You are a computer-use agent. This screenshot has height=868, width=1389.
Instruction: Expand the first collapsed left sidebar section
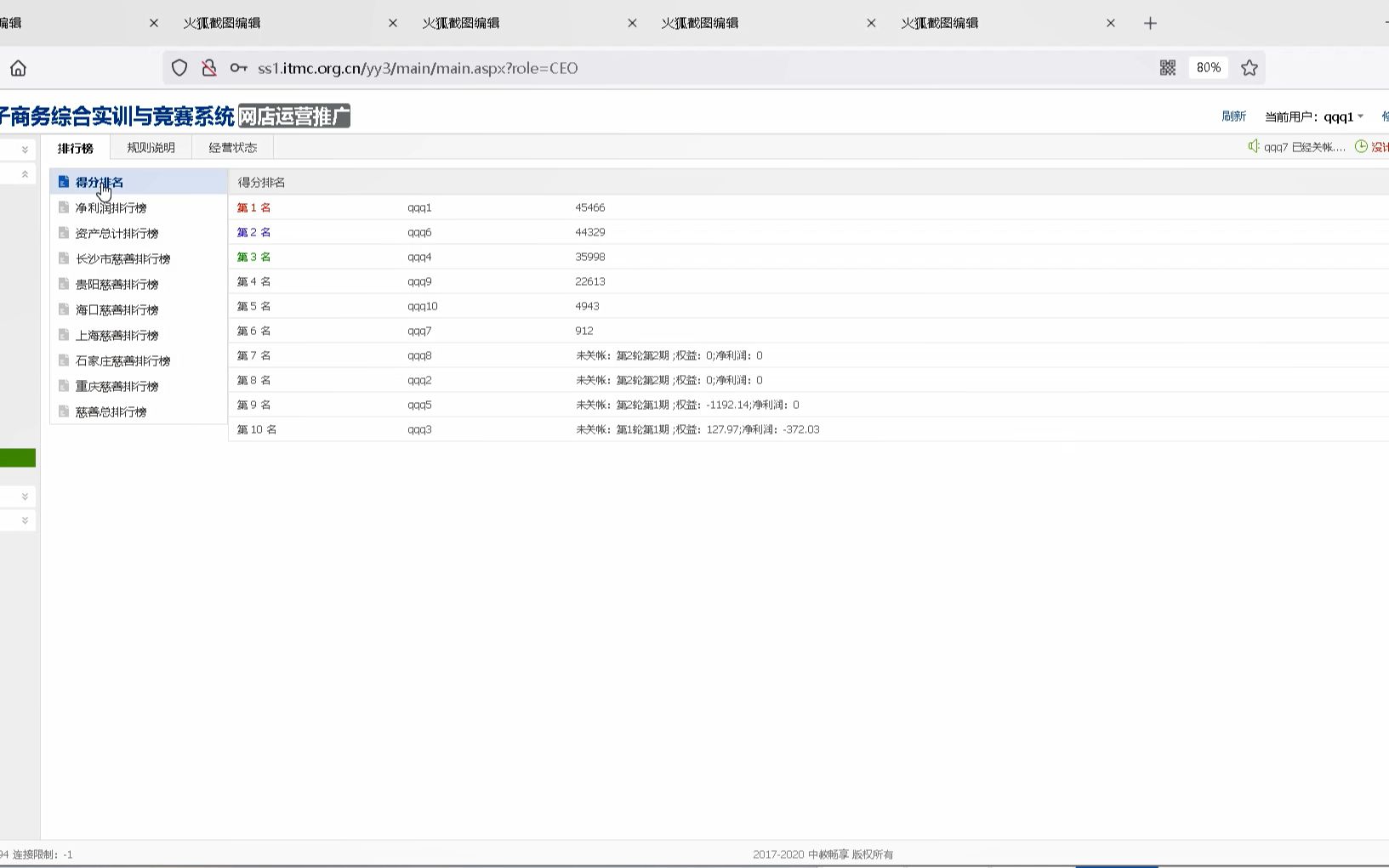click(x=25, y=150)
